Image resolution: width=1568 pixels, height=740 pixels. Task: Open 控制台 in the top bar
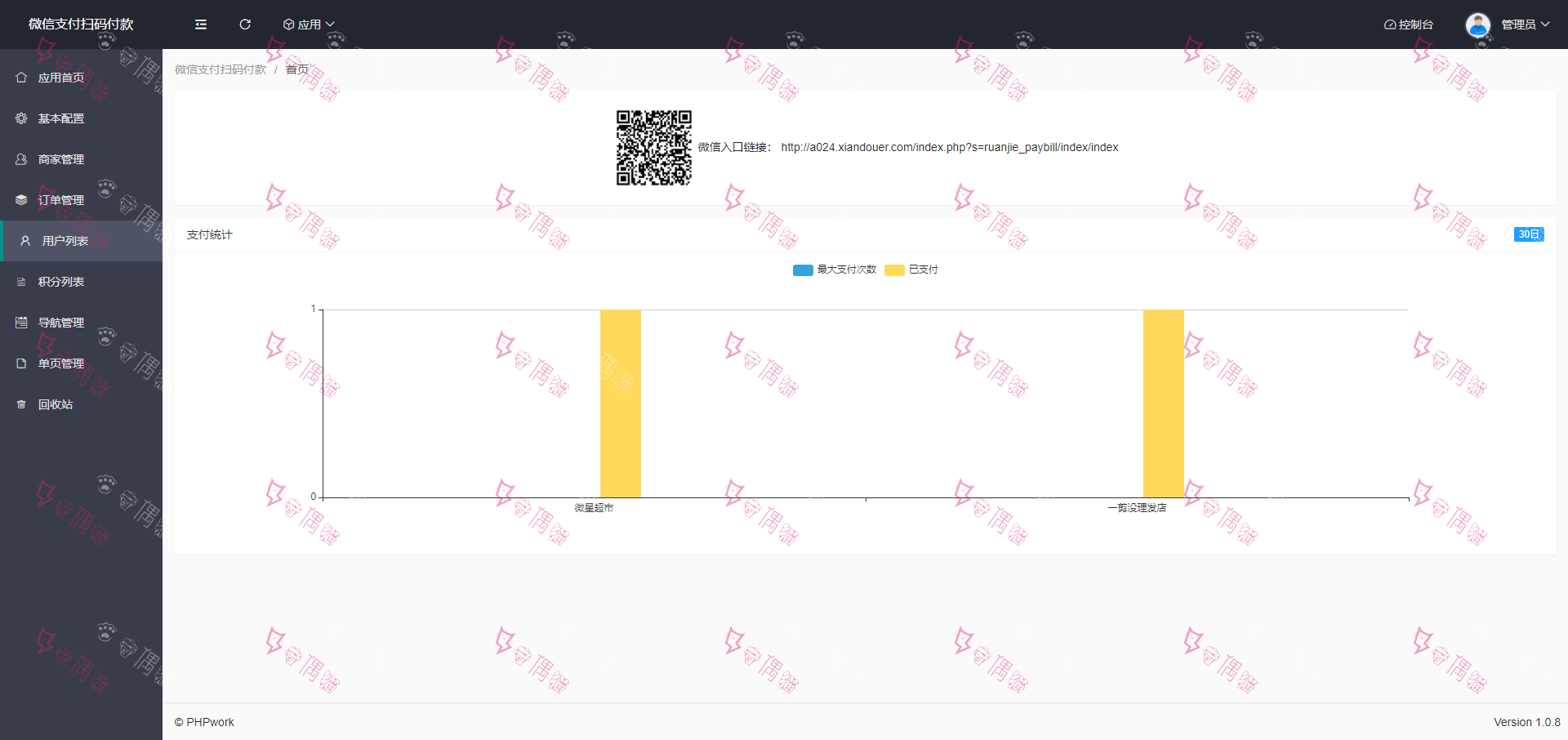click(x=1409, y=25)
